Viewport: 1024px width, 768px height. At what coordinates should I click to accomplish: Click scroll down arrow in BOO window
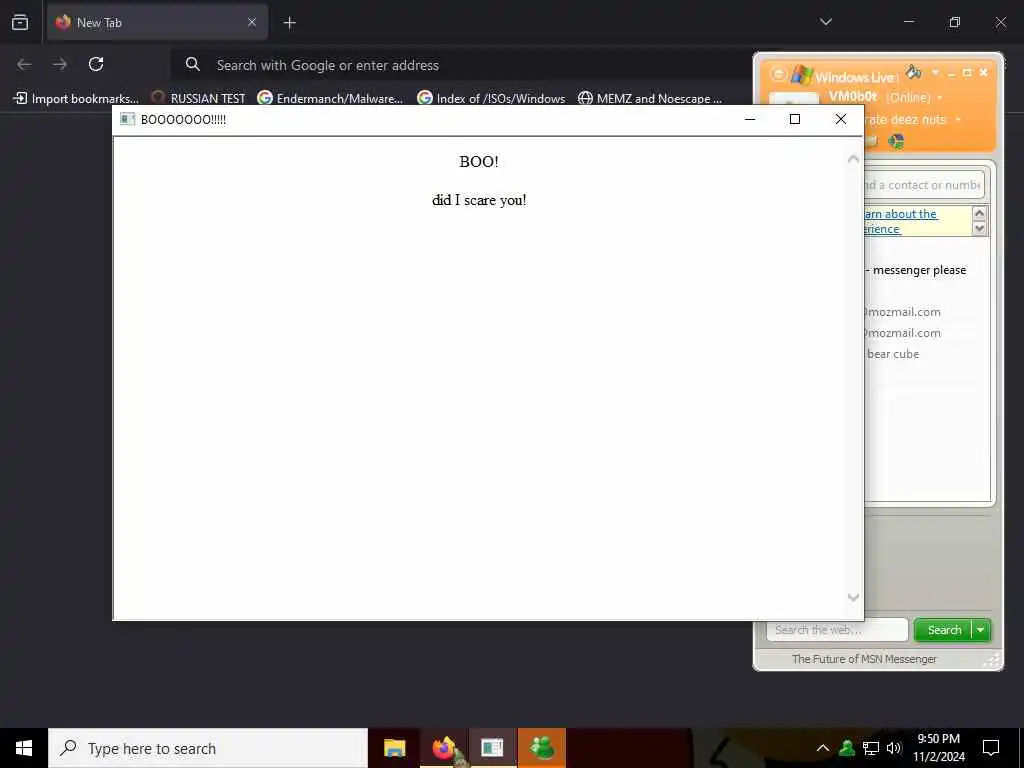tap(853, 597)
